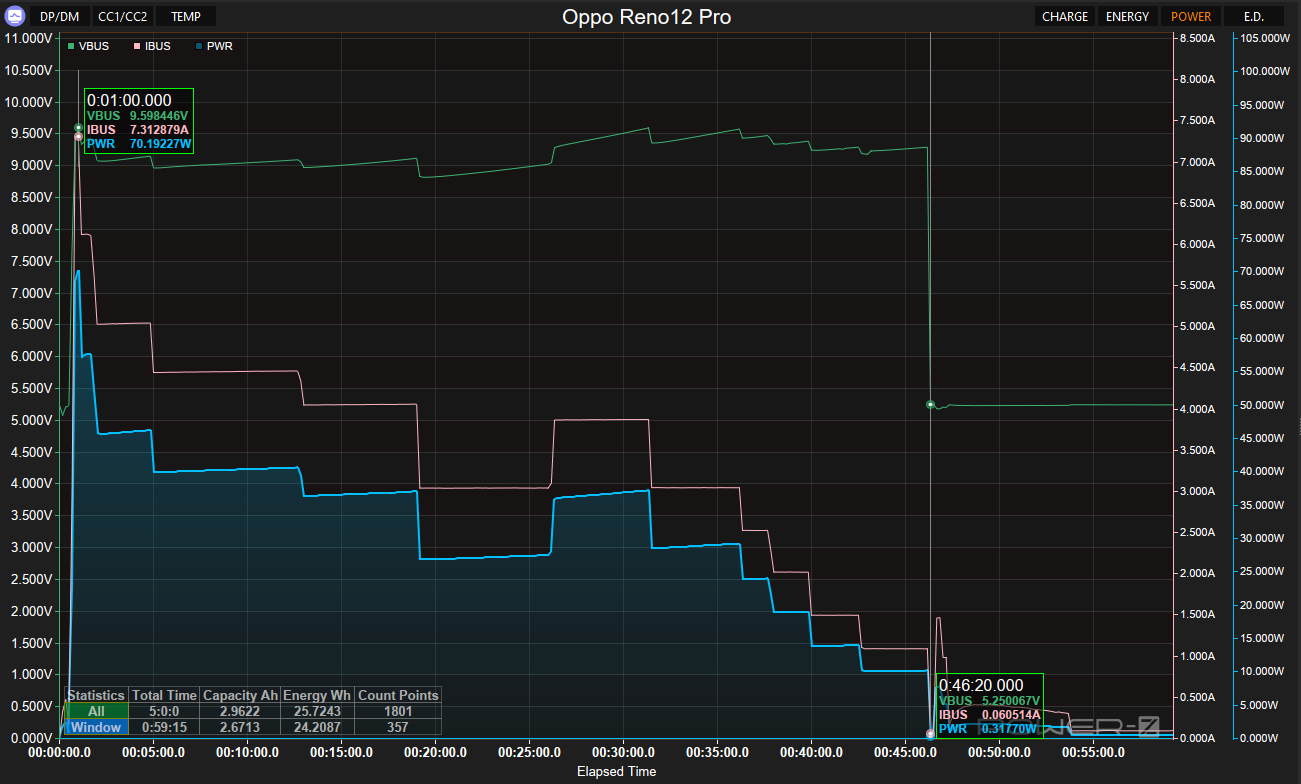Click the 00:30:00.0 tick on time axis
The width and height of the screenshot is (1301, 784).
point(624,752)
